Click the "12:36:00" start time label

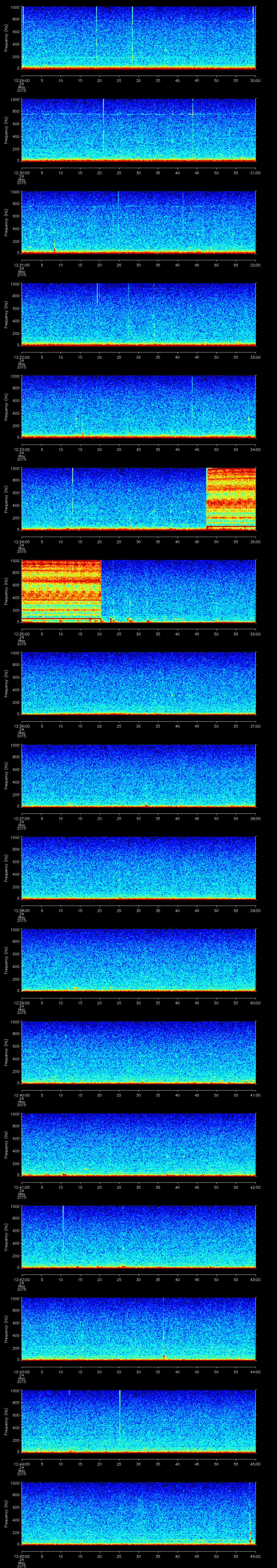pyautogui.click(x=21, y=726)
